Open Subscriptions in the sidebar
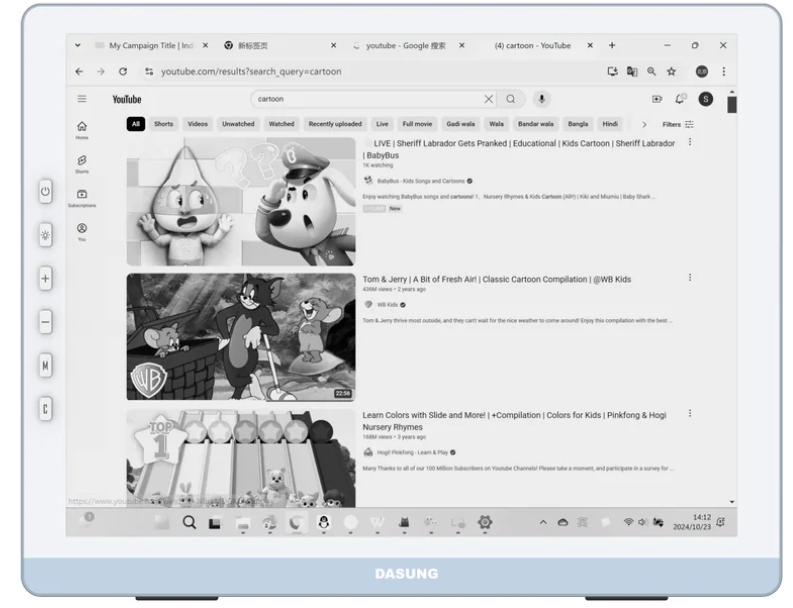 click(82, 197)
